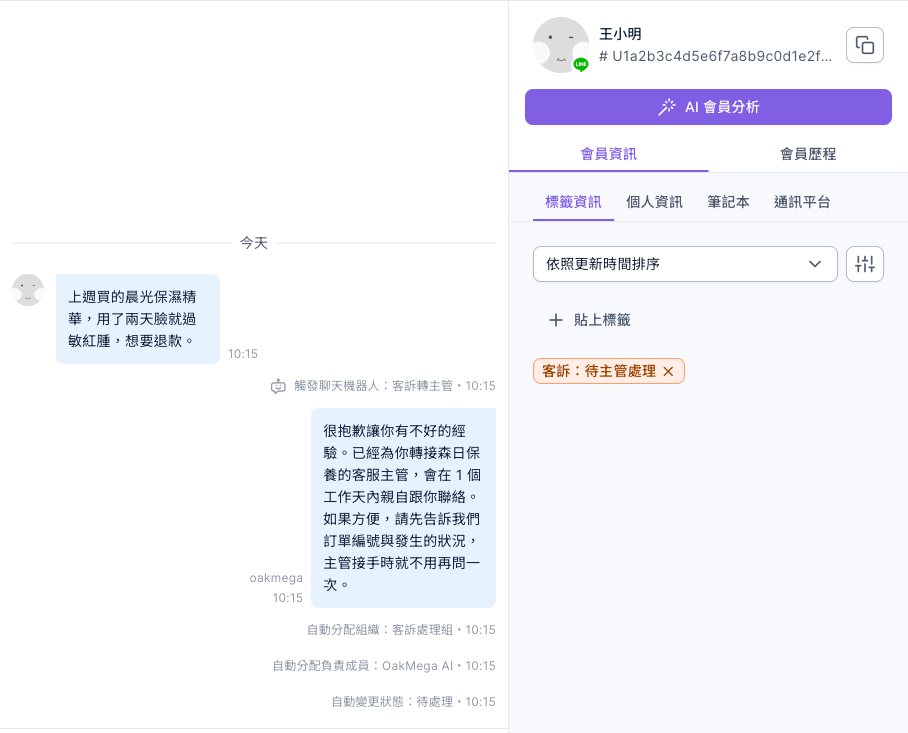
Task: Click 王小明 profile avatar in member panel
Action: [561, 45]
